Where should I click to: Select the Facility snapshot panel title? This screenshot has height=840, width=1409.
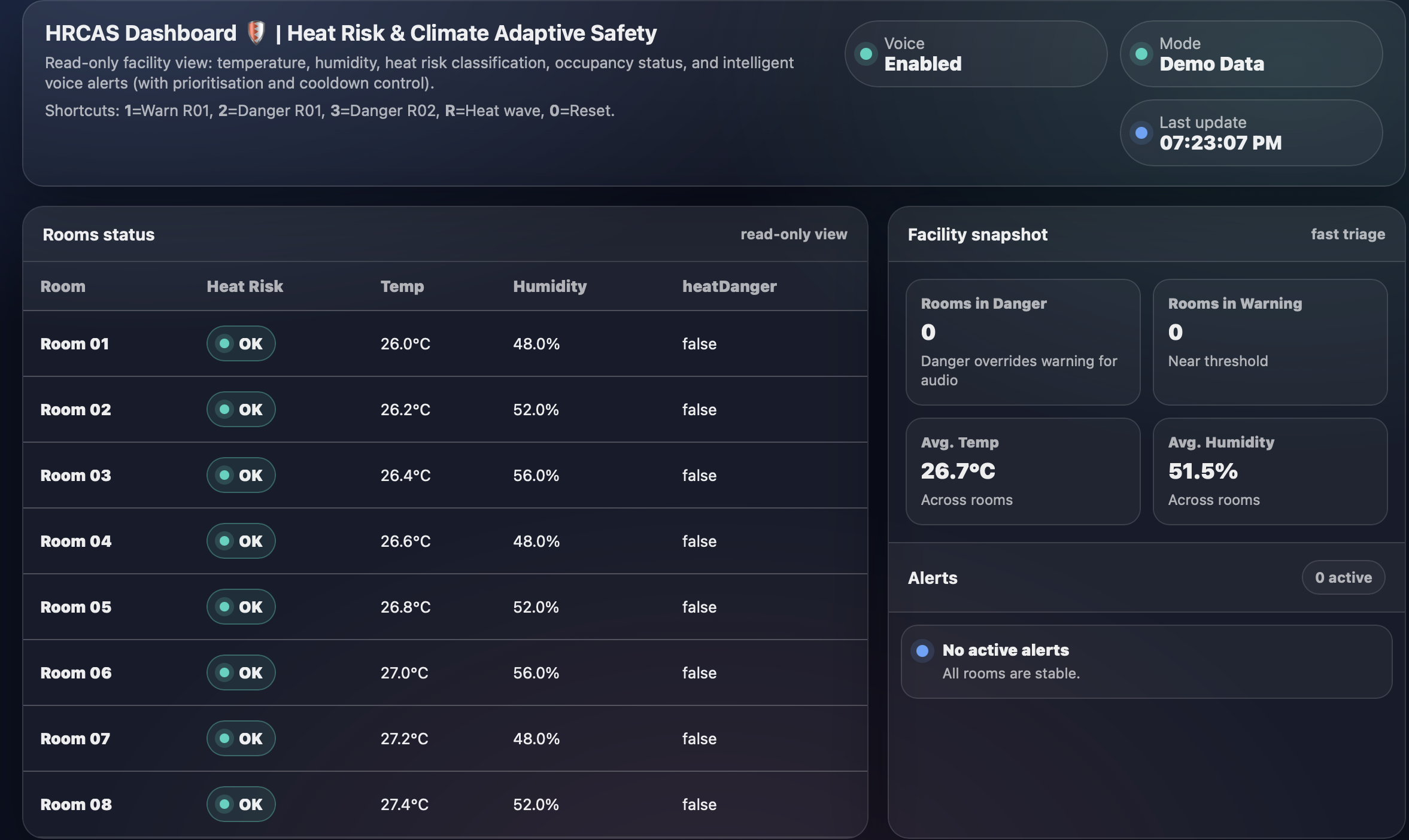[977, 235]
